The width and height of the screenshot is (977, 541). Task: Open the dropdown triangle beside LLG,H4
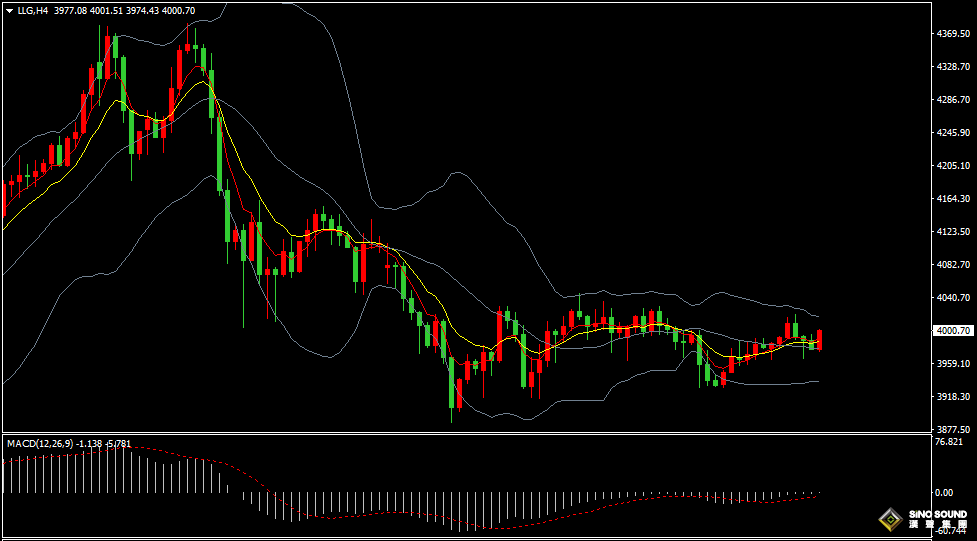9,10
